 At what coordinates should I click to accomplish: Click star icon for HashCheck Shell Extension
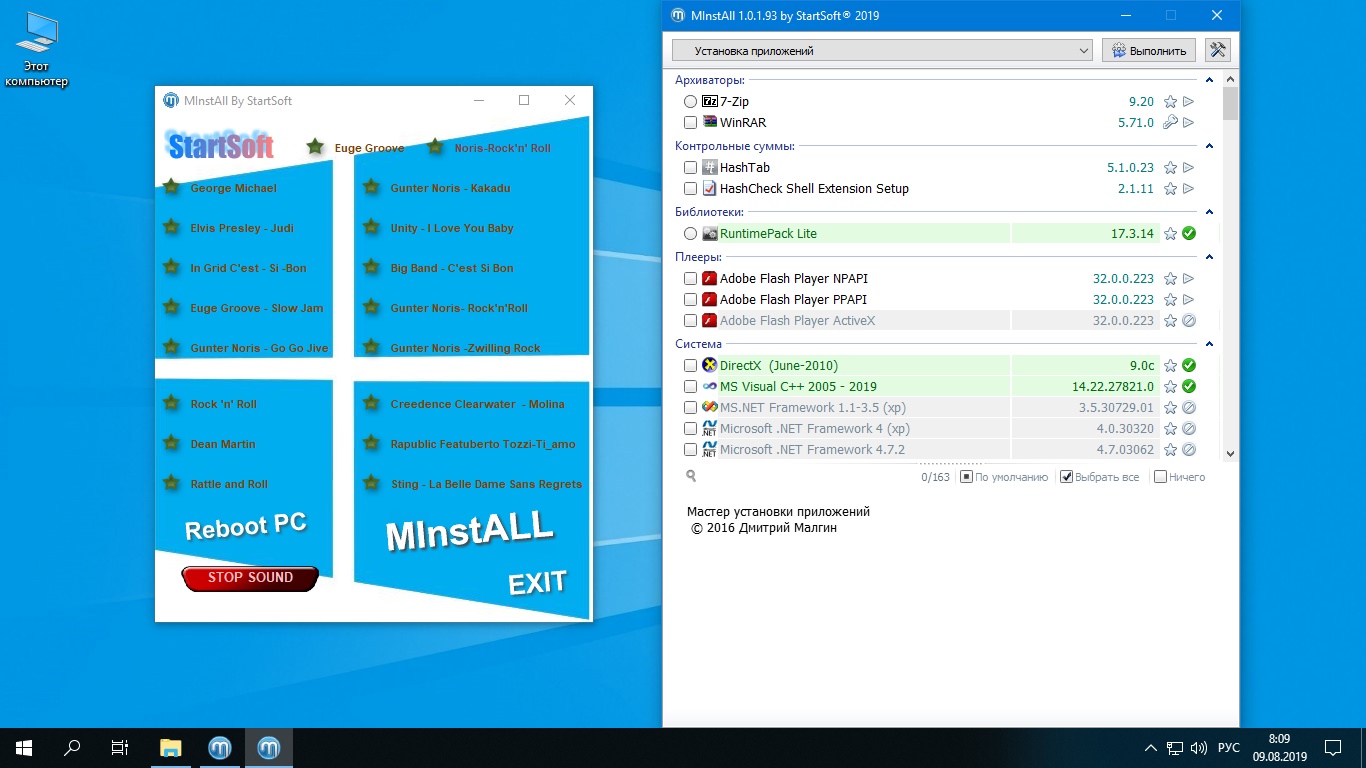pyautogui.click(x=1170, y=189)
